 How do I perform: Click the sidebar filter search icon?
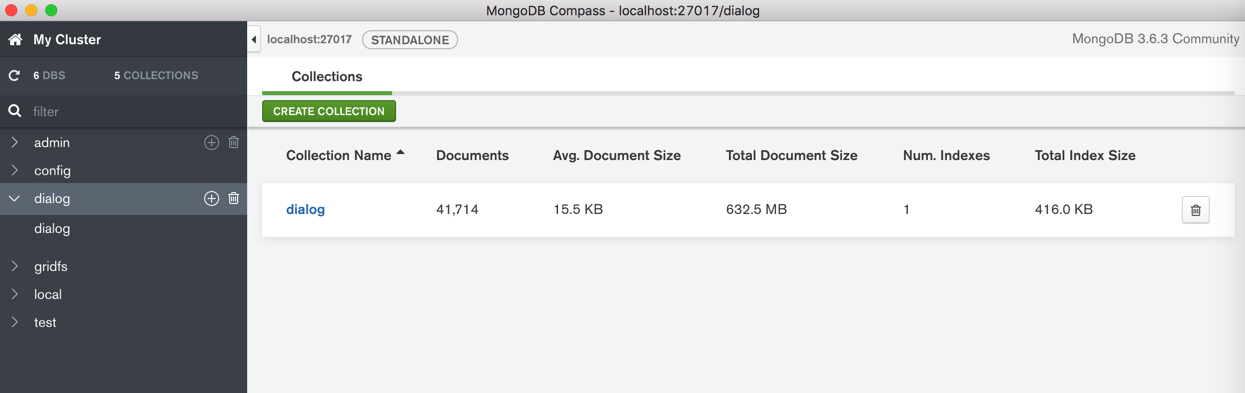(x=15, y=111)
